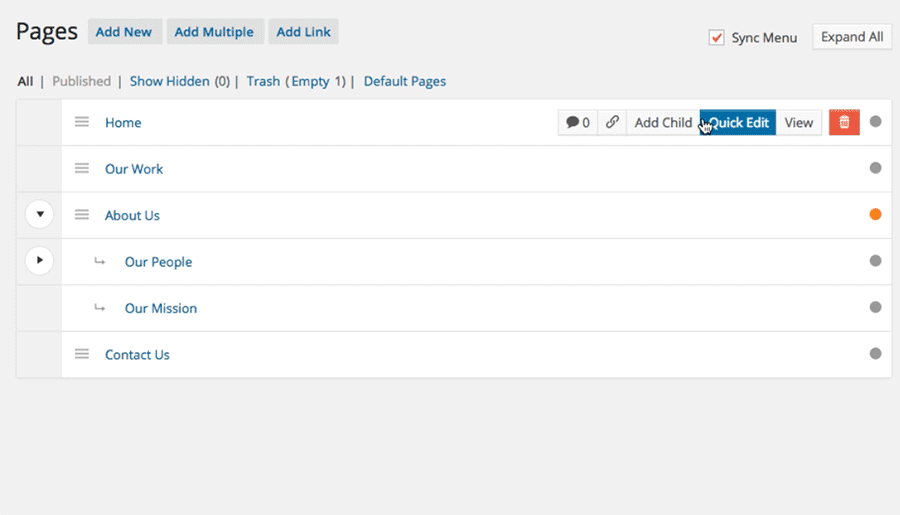Click the gray status dot for Contact Us

pos(875,353)
